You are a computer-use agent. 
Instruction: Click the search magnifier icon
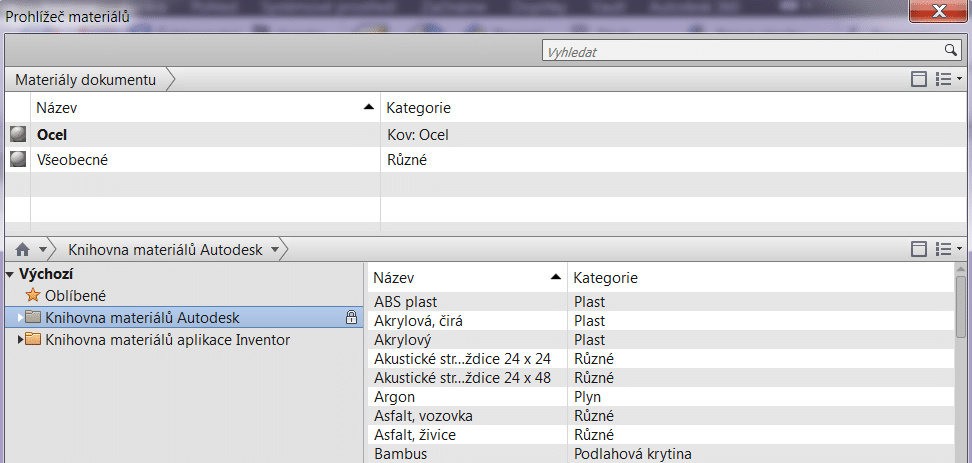(x=950, y=50)
